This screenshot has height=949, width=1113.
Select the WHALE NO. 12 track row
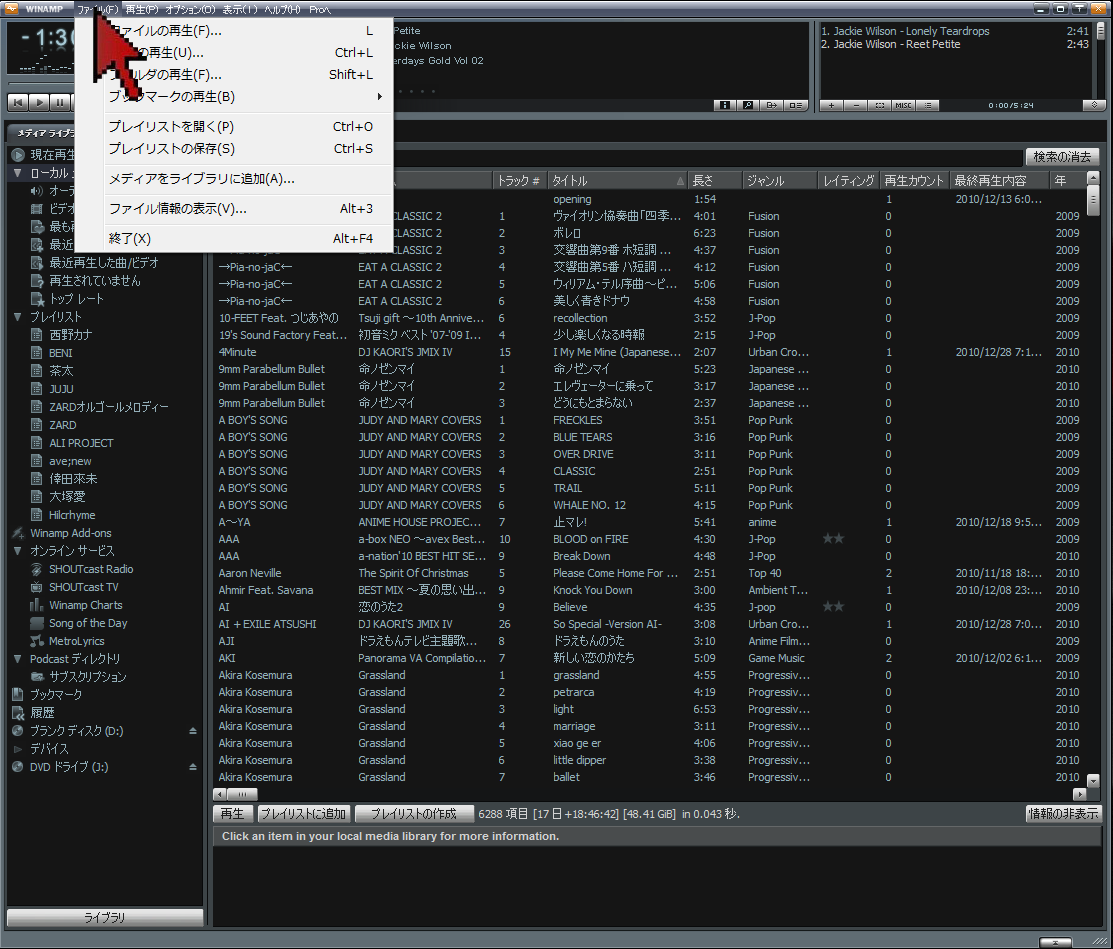(648, 505)
